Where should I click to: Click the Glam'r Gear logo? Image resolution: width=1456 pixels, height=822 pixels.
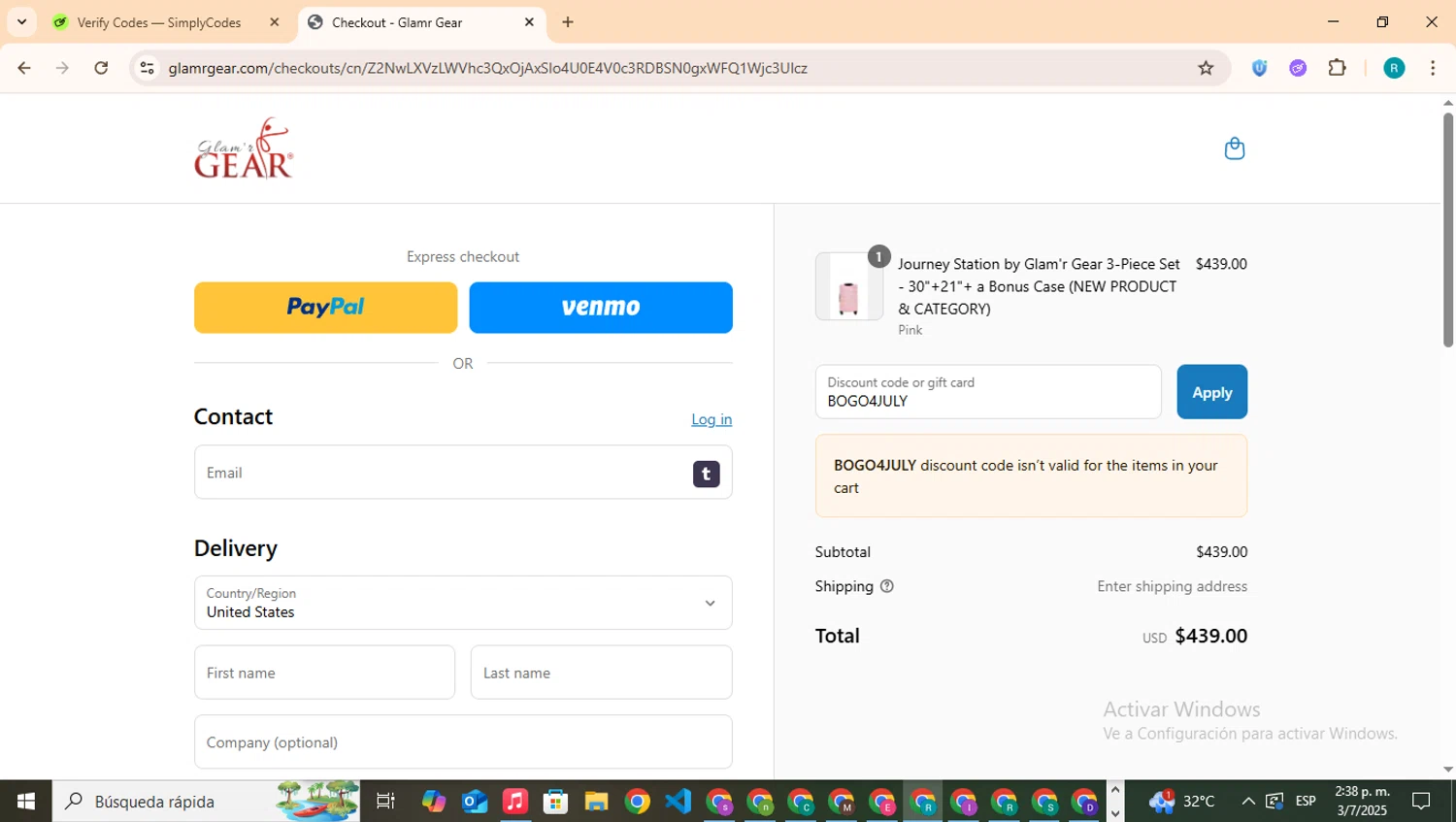point(244,148)
